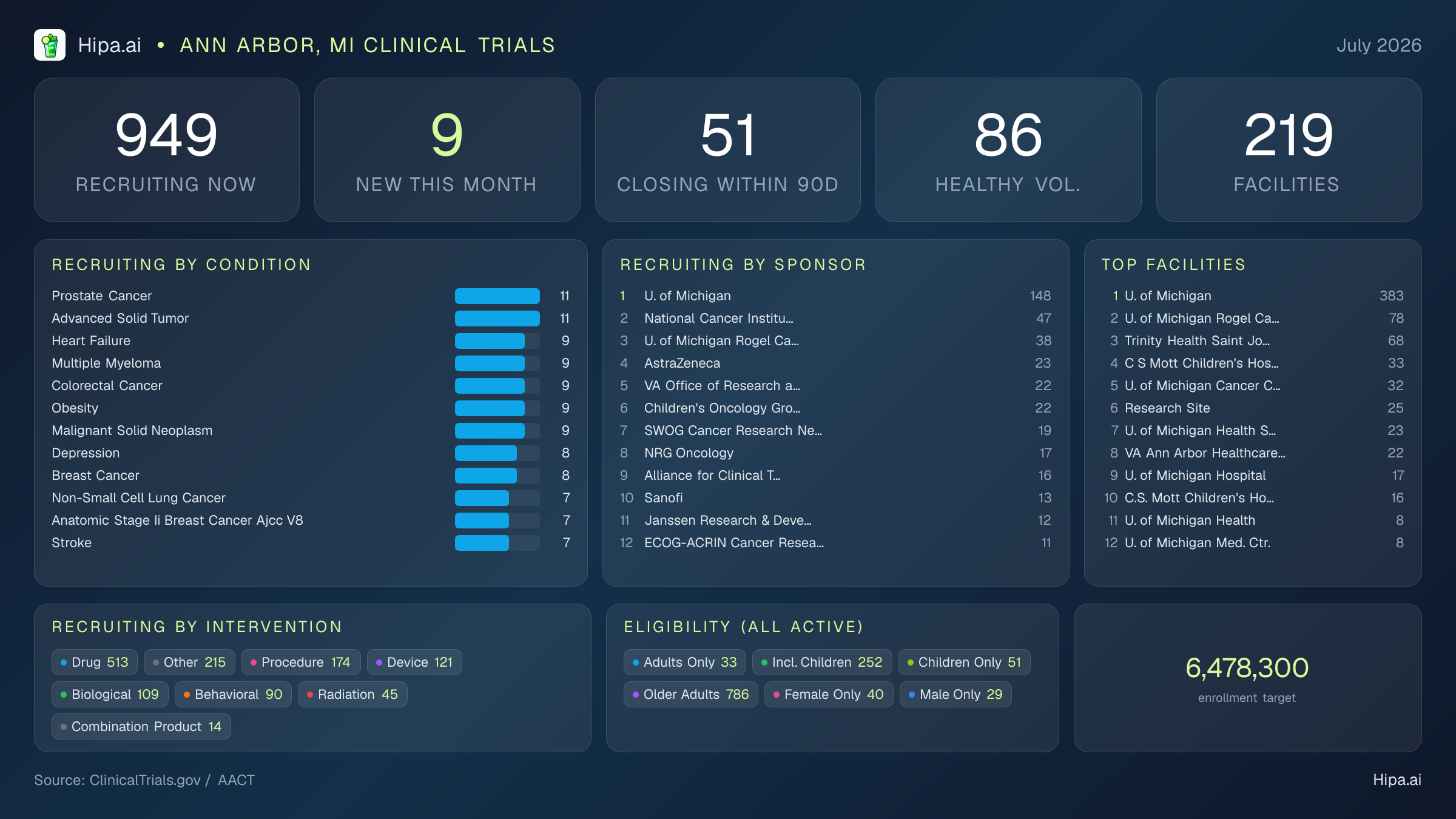
Task: Open the 51 Closing Within 90D card
Action: point(728,150)
